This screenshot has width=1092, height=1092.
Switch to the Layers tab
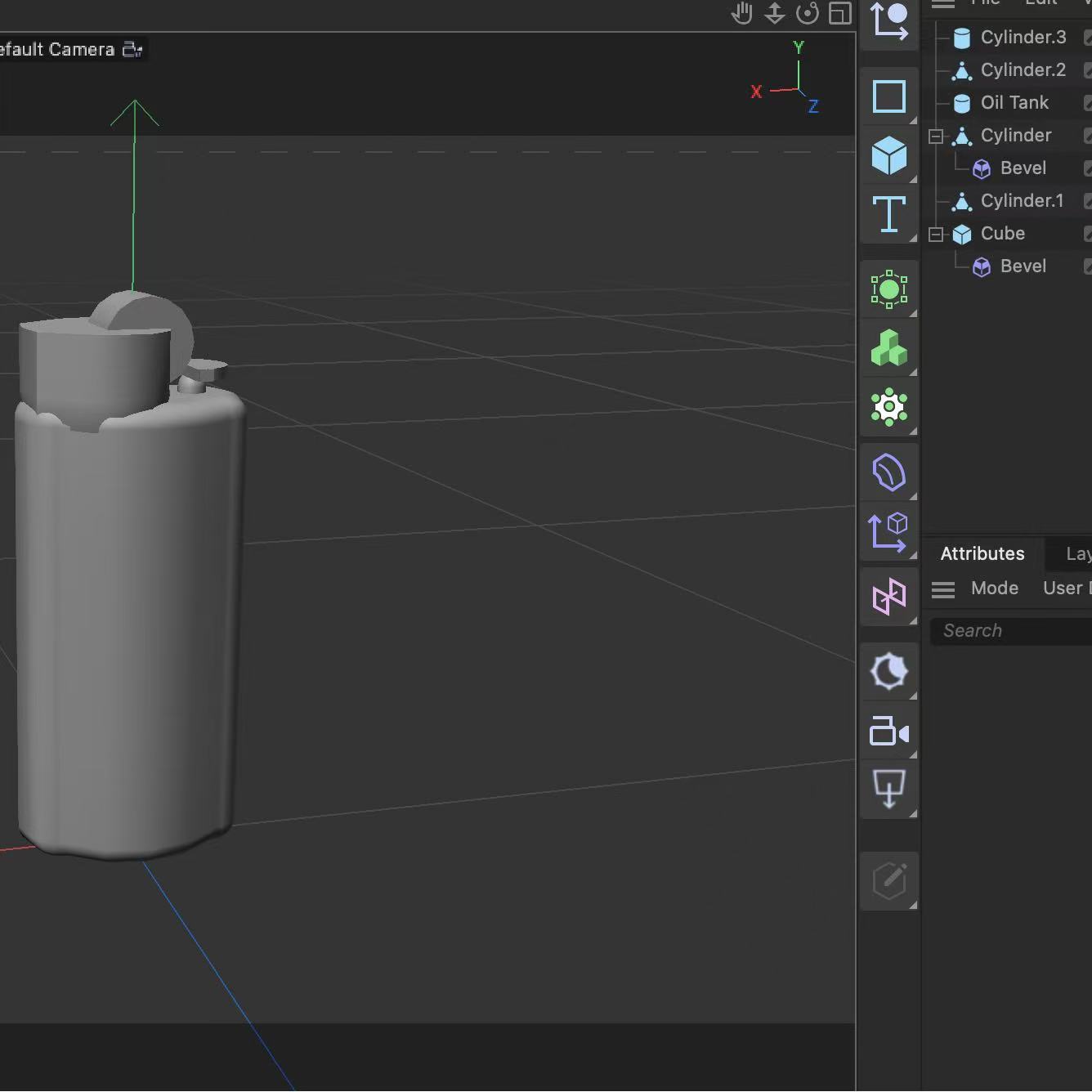click(x=1078, y=553)
